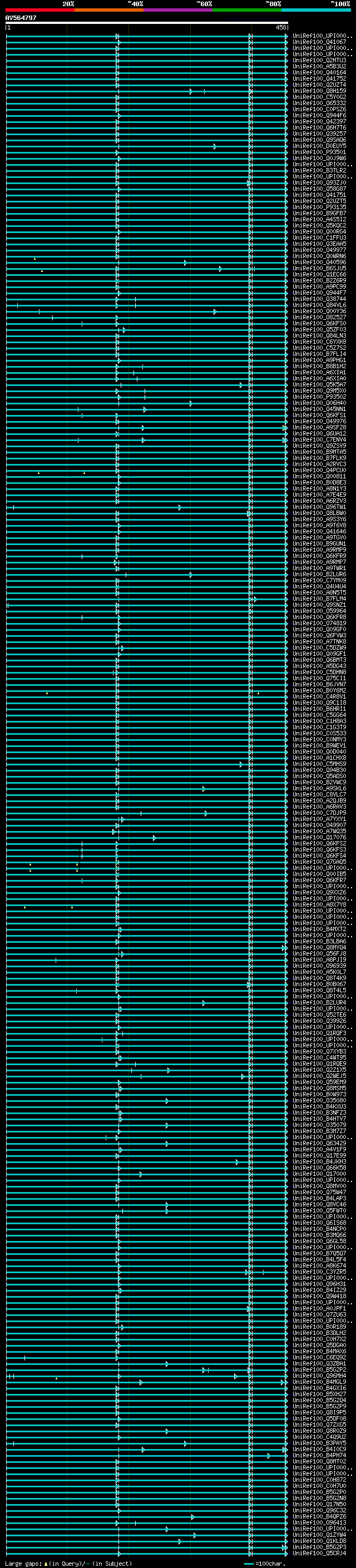Select hit UniRef100_B6SJU5
The image size is (356, 1568).
(319, 269)
